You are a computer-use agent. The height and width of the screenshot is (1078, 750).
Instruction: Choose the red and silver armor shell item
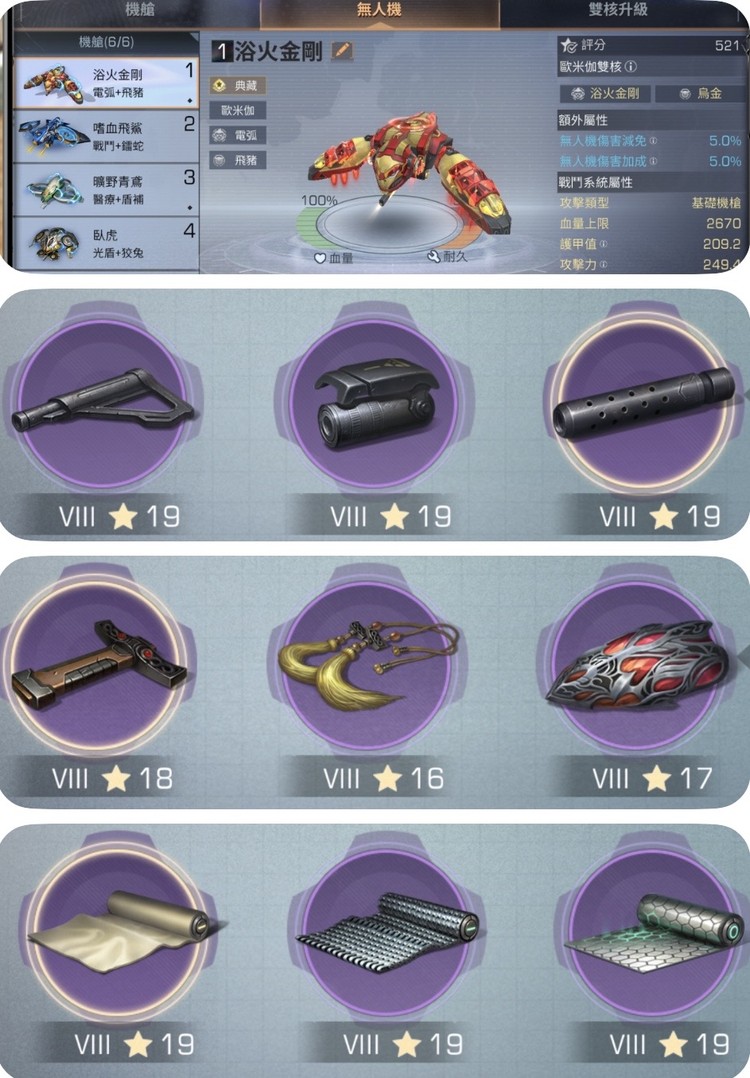click(637, 666)
